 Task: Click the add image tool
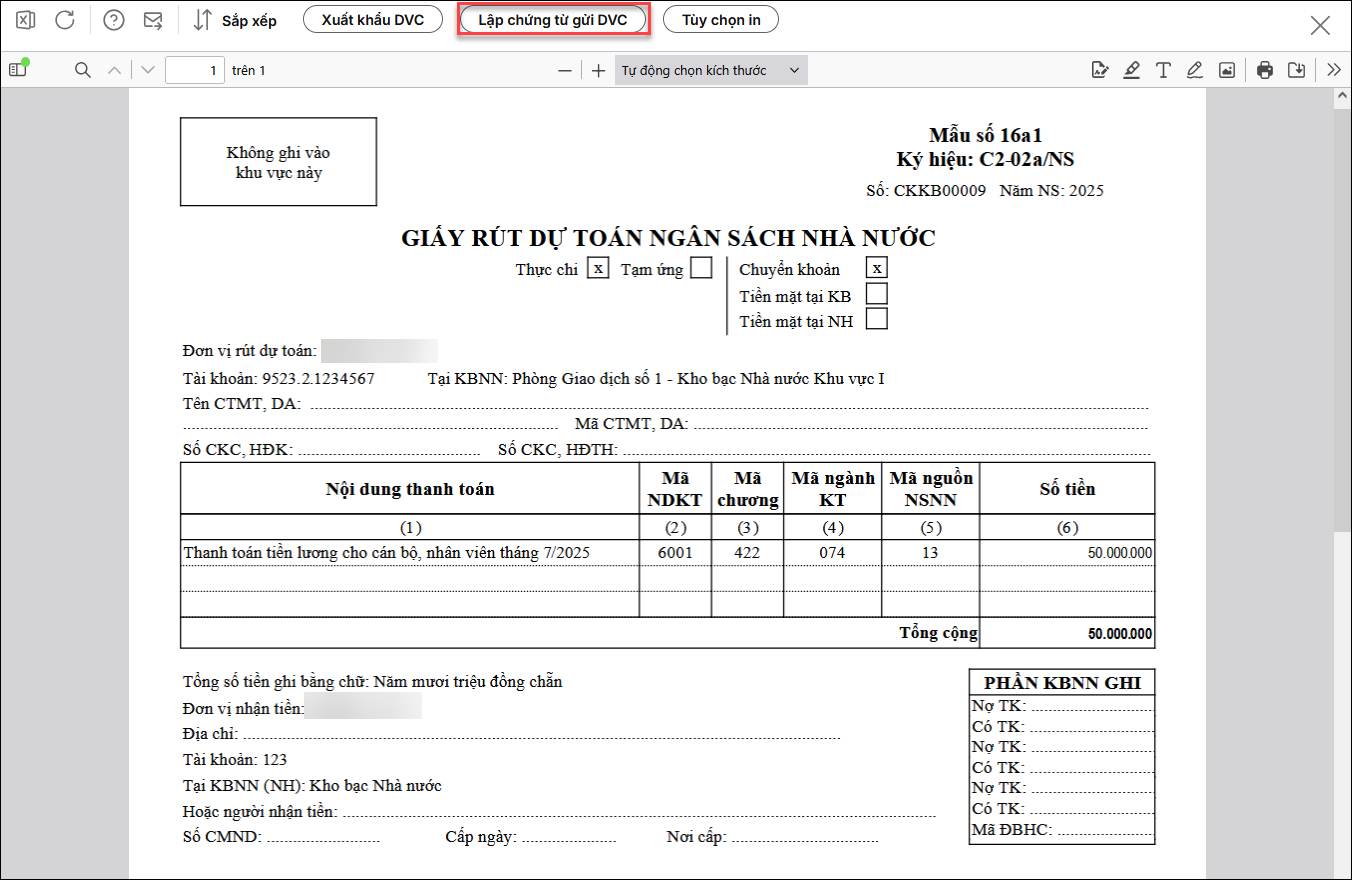pos(1227,70)
